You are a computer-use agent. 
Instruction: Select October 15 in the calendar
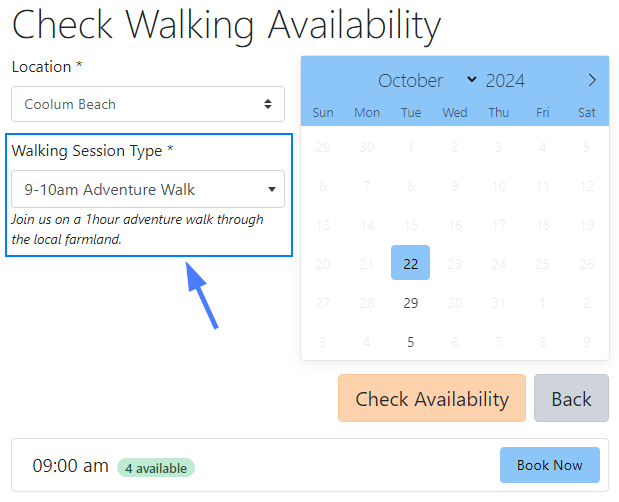(x=411, y=225)
